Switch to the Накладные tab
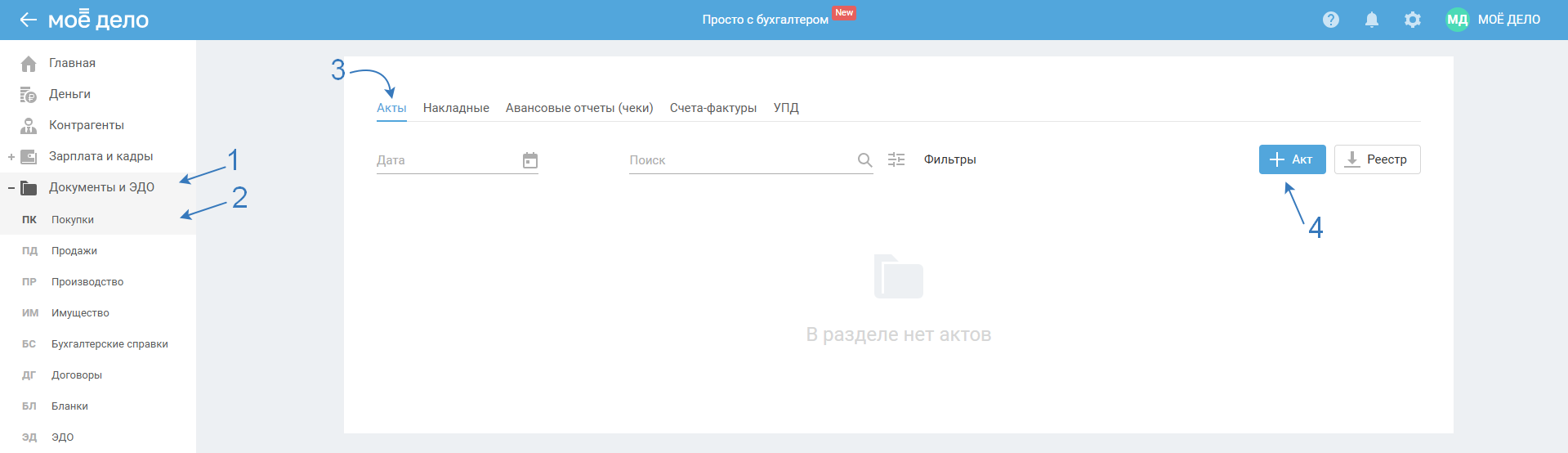The height and width of the screenshot is (453, 1568). coord(456,108)
